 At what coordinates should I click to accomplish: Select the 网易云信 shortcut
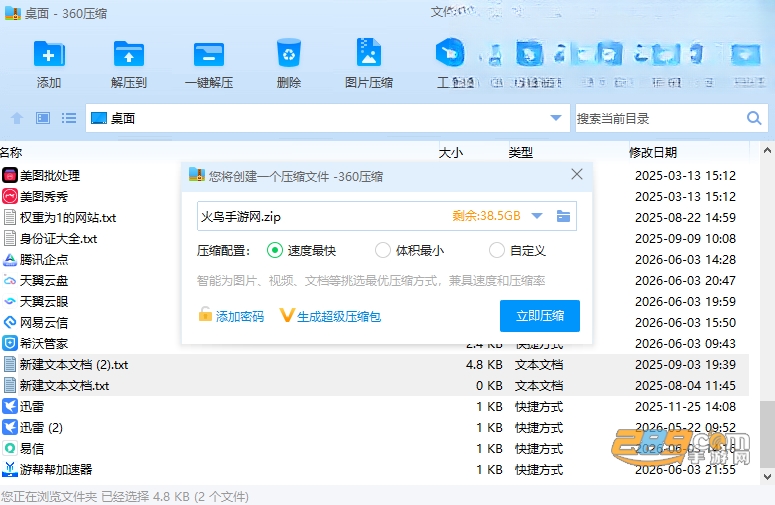click(35, 323)
